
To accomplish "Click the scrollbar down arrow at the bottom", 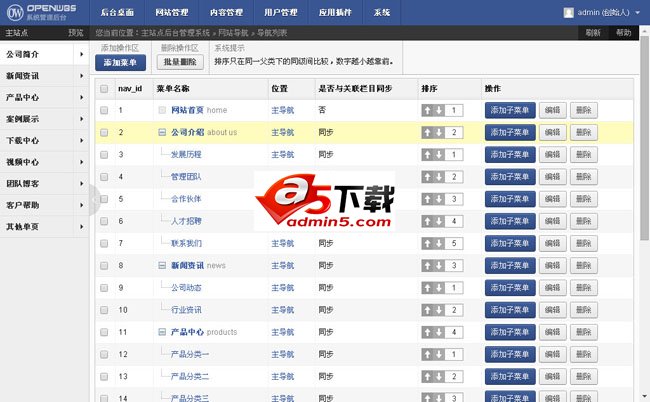I will (645, 397).
